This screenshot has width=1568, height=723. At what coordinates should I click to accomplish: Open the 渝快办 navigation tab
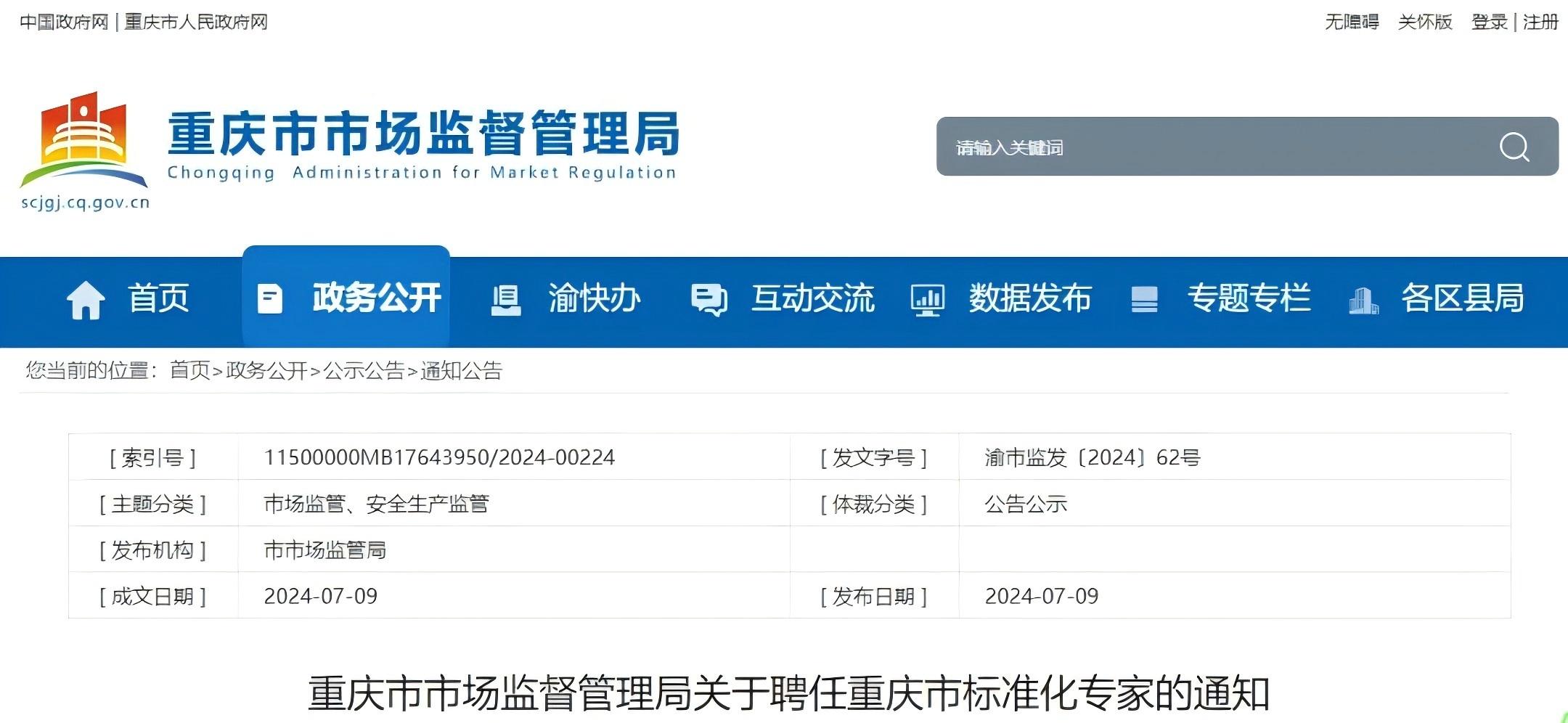click(x=594, y=298)
